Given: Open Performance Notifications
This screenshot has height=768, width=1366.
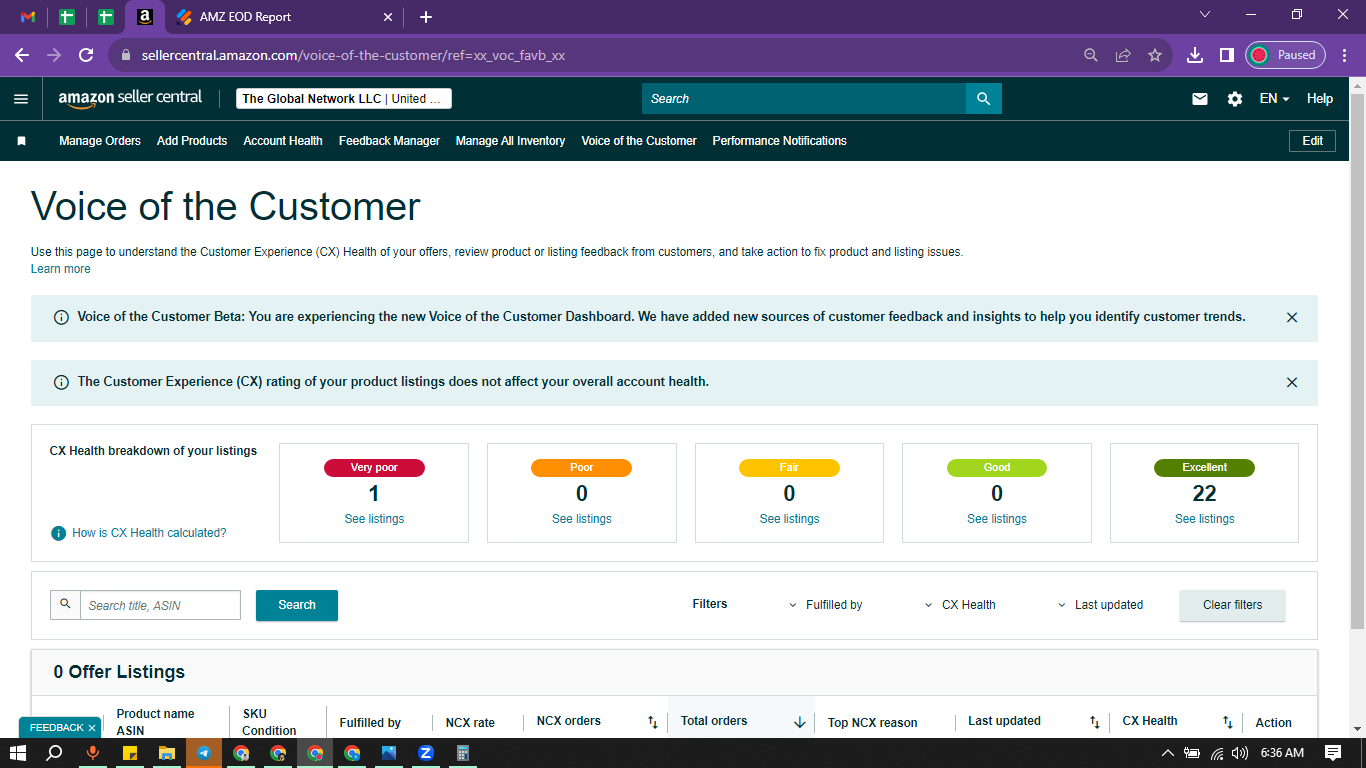Looking at the screenshot, I should (x=780, y=141).
